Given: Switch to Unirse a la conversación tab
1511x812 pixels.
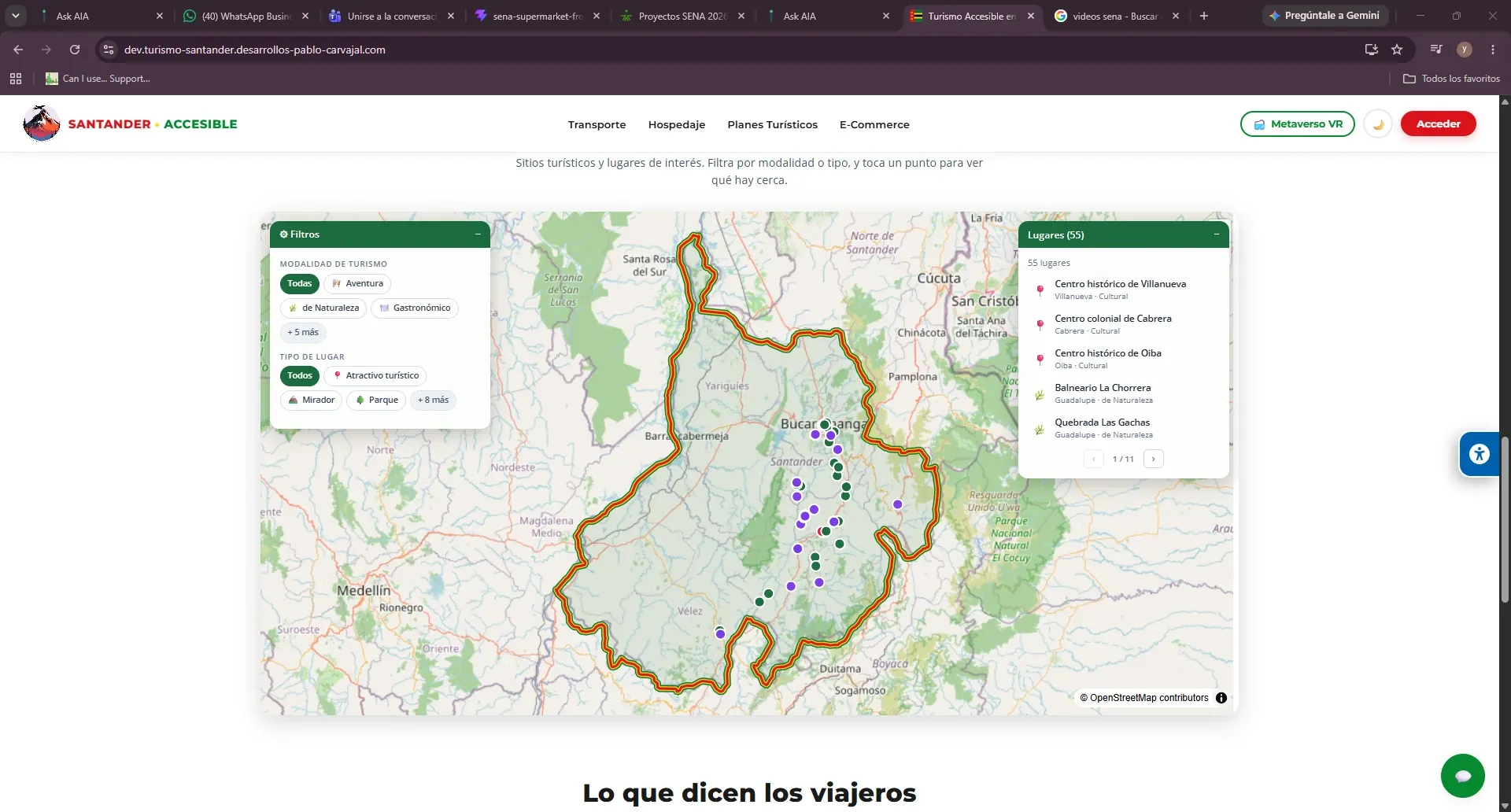Looking at the screenshot, I should point(392,16).
